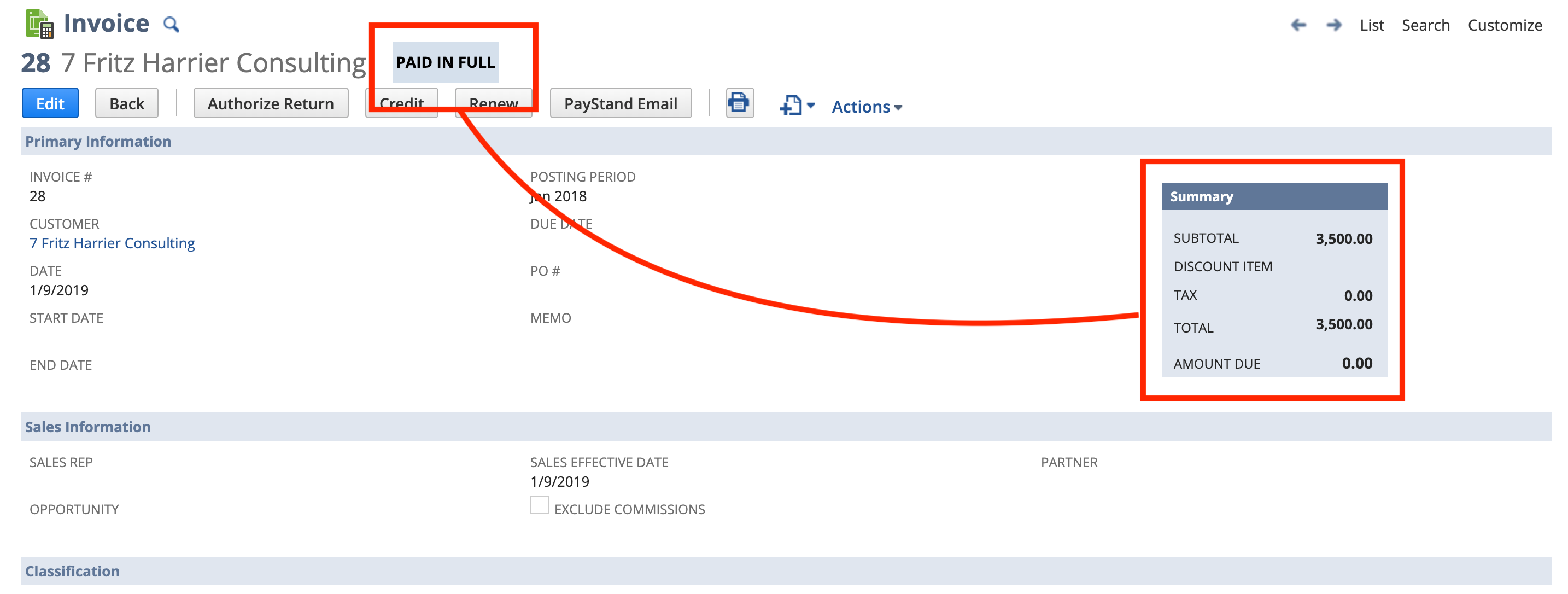Open the Actions dropdown menu
1568x594 pixels.
click(x=866, y=107)
